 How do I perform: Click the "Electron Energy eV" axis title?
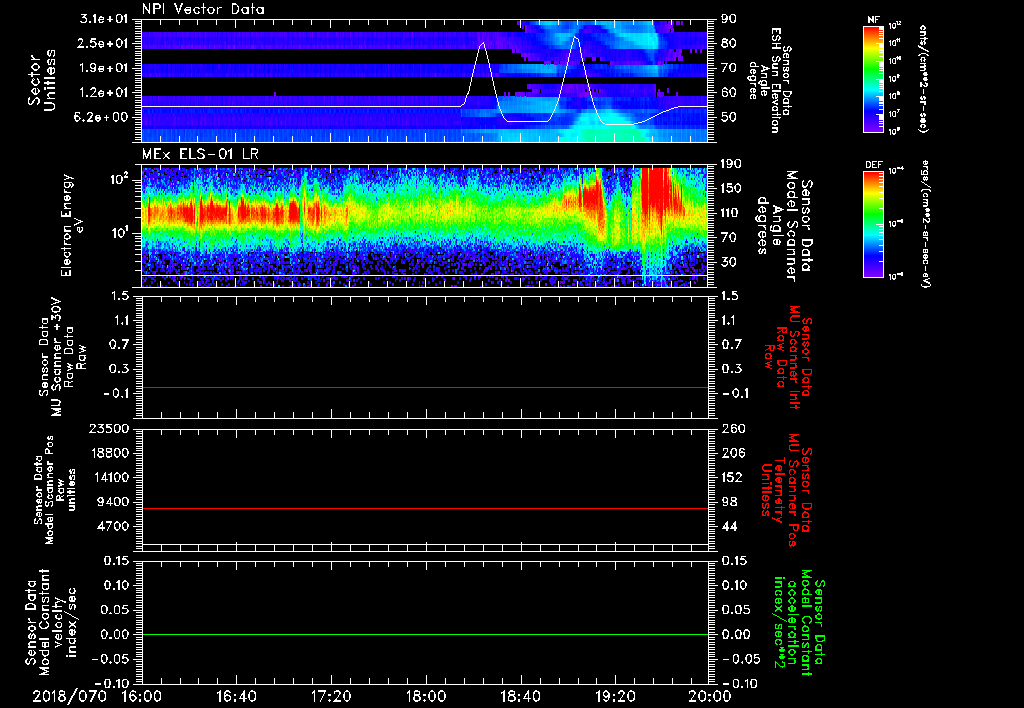73,225
